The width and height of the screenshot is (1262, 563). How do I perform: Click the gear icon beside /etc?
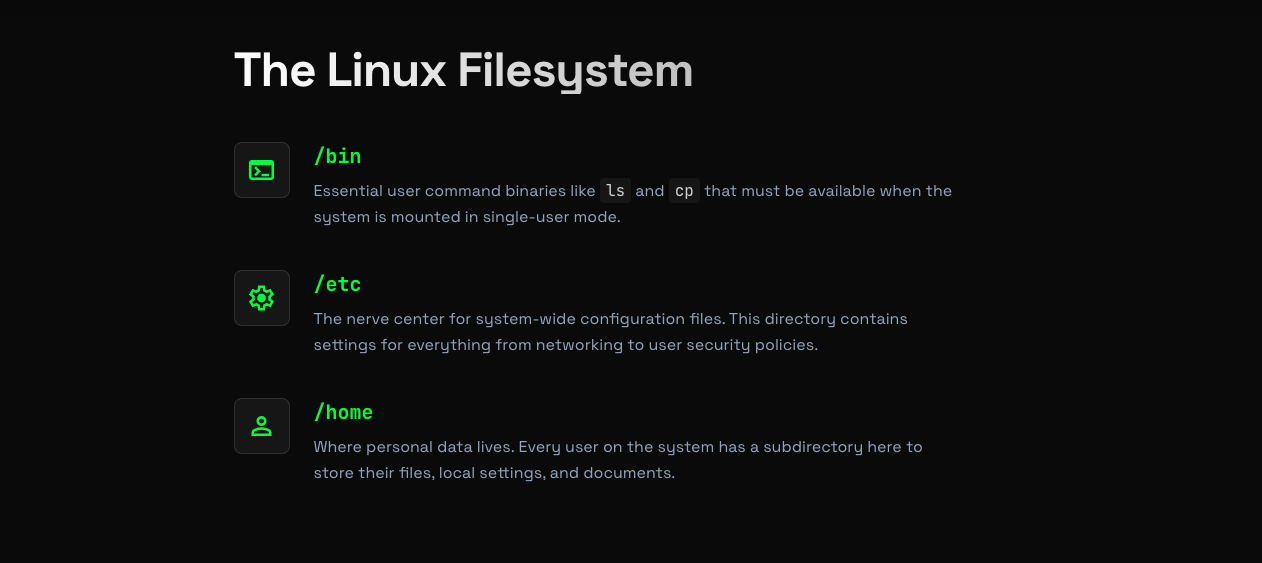coord(262,298)
